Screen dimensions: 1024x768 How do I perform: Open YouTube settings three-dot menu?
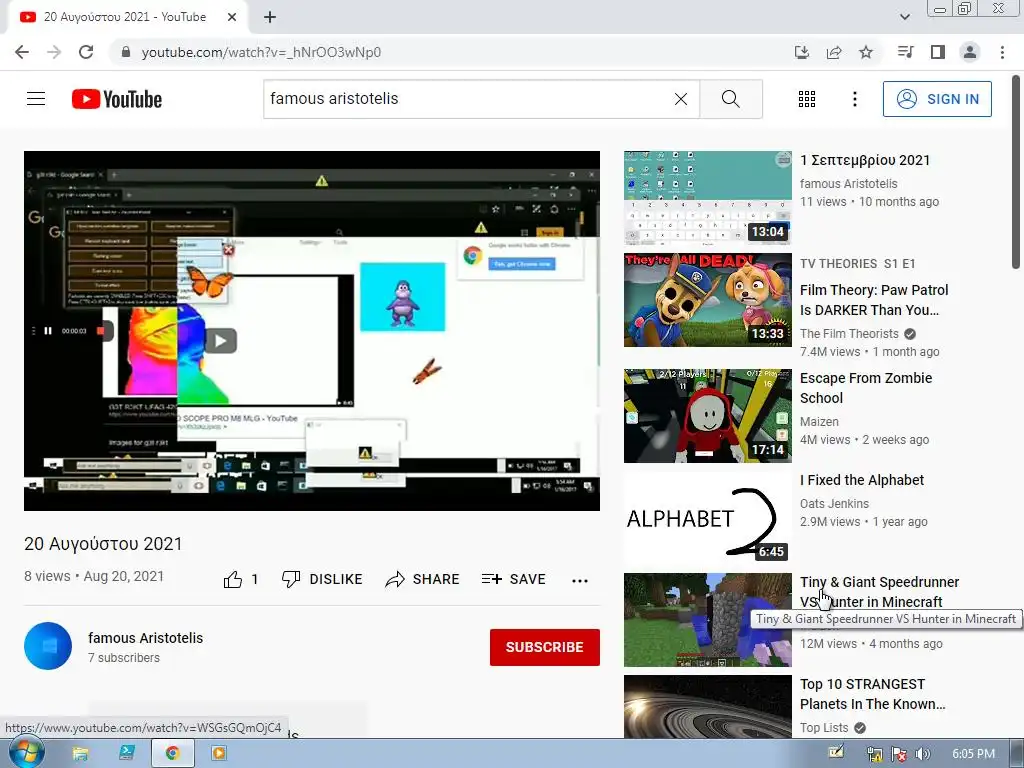click(854, 99)
